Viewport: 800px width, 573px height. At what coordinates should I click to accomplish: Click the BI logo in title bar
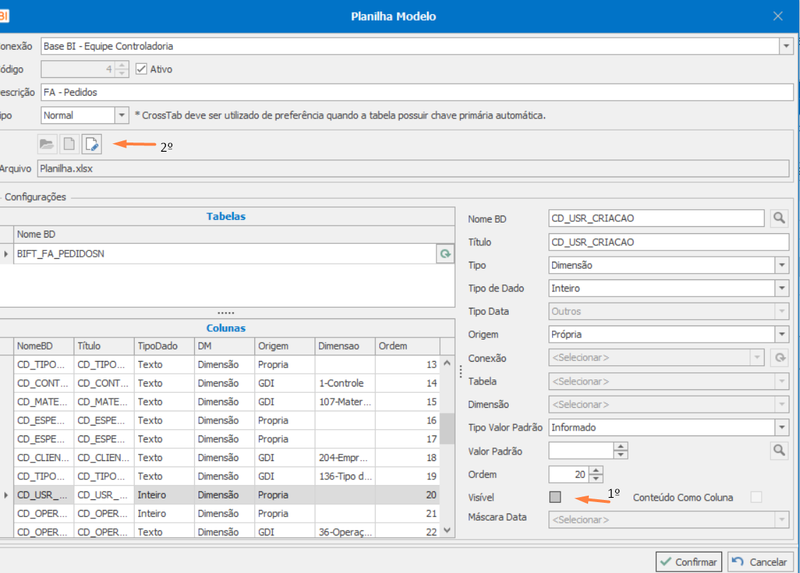tap(4, 16)
